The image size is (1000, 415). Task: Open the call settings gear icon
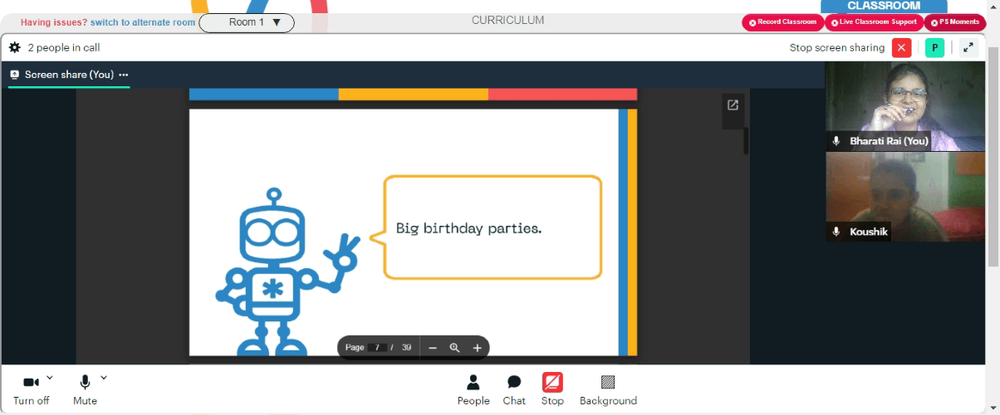click(15, 48)
